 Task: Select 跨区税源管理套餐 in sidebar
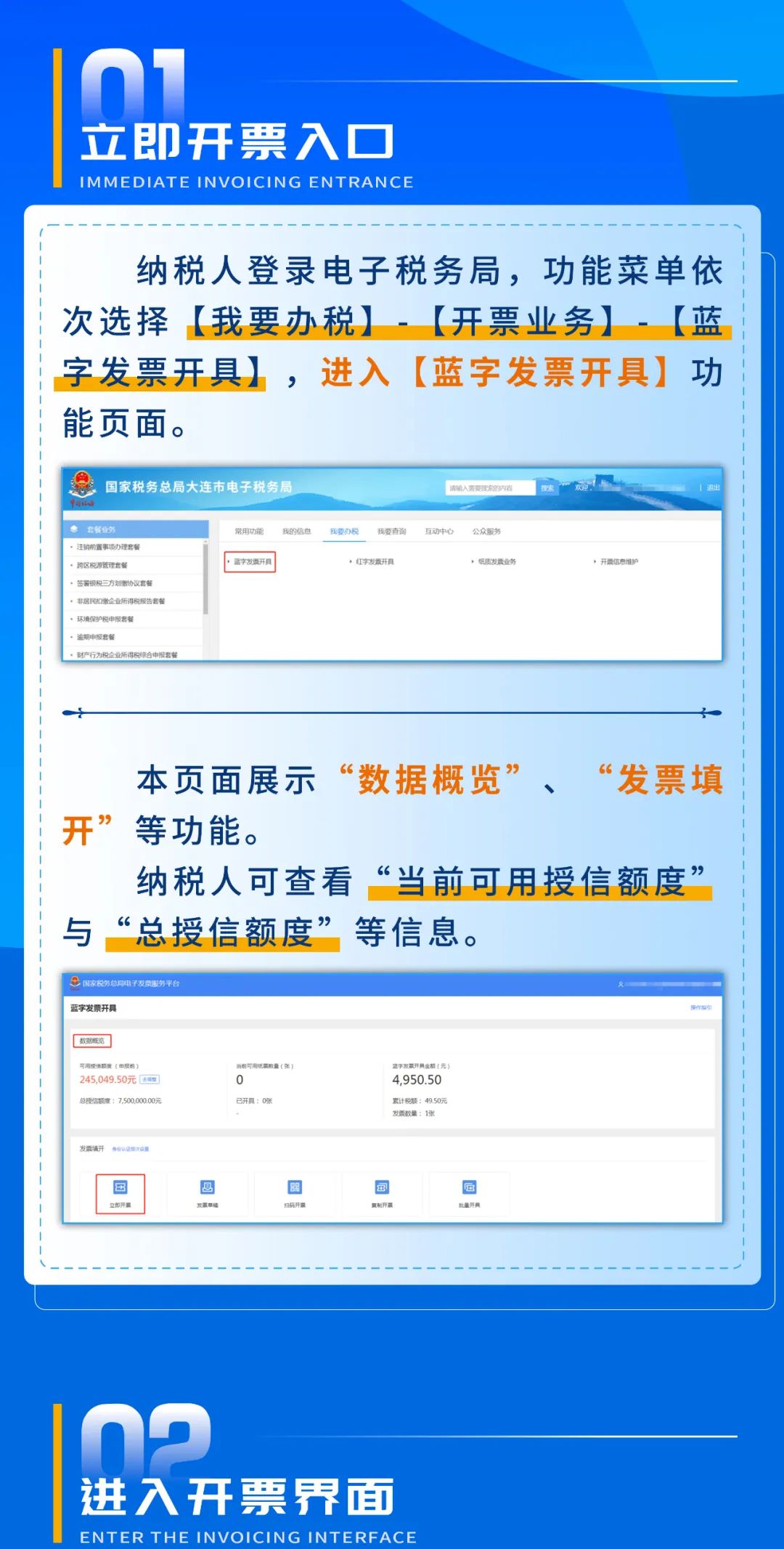(102, 565)
